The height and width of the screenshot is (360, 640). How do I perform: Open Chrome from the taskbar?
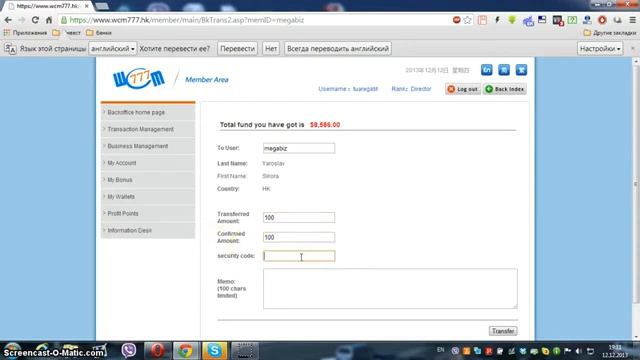pos(186,350)
